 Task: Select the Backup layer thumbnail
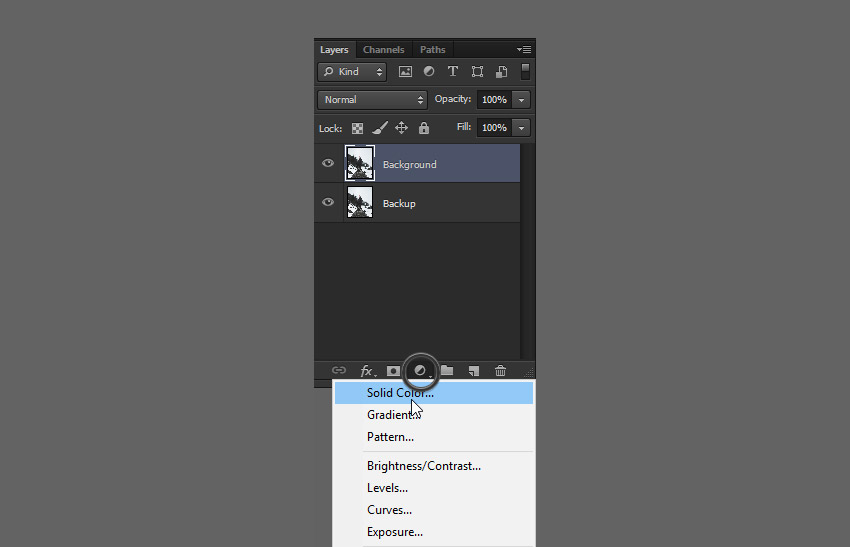point(360,202)
